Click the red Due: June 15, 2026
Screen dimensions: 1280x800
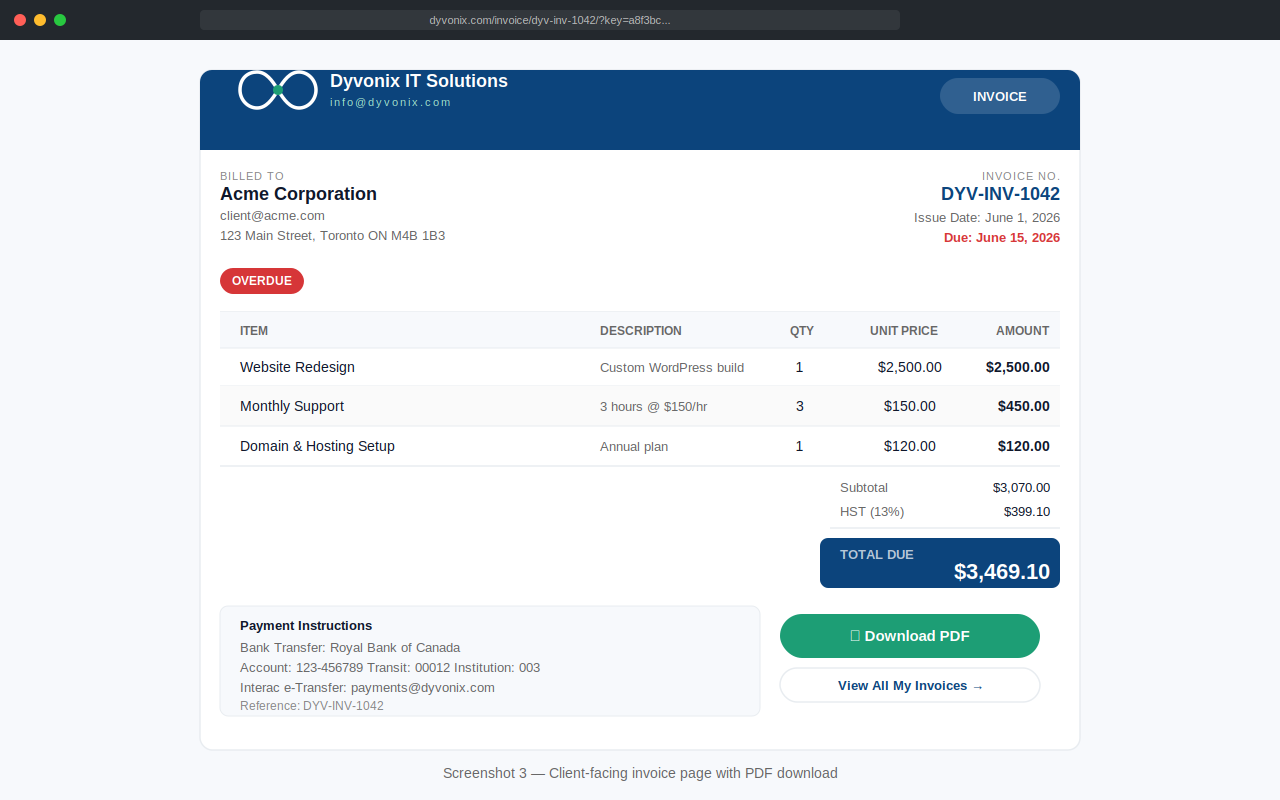click(x=1002, y=238)
